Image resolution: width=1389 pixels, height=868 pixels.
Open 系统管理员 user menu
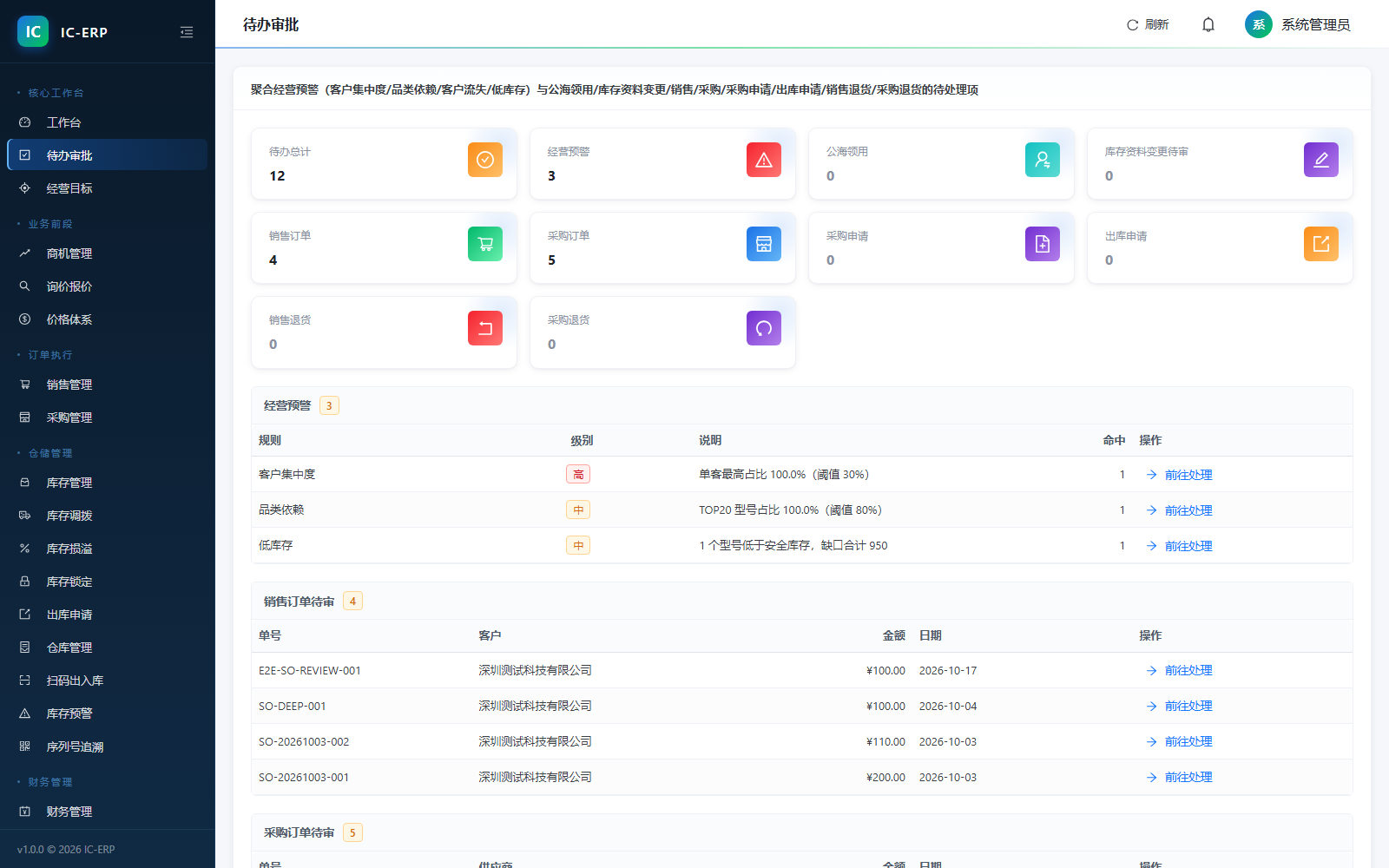[1298, 24]
